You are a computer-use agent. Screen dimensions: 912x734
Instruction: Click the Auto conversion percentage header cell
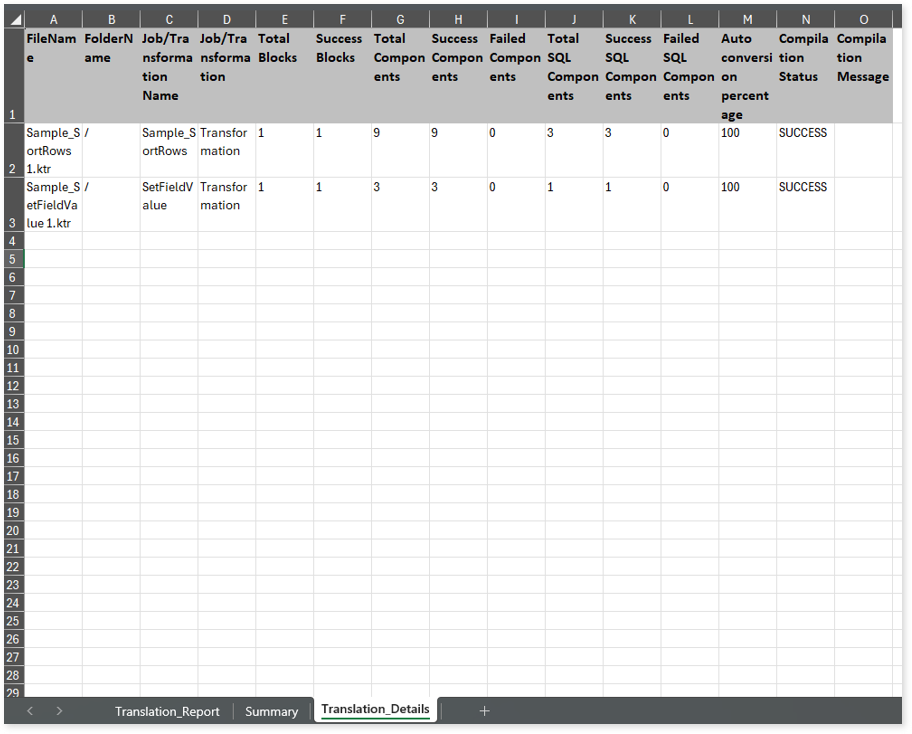[747, 76]
